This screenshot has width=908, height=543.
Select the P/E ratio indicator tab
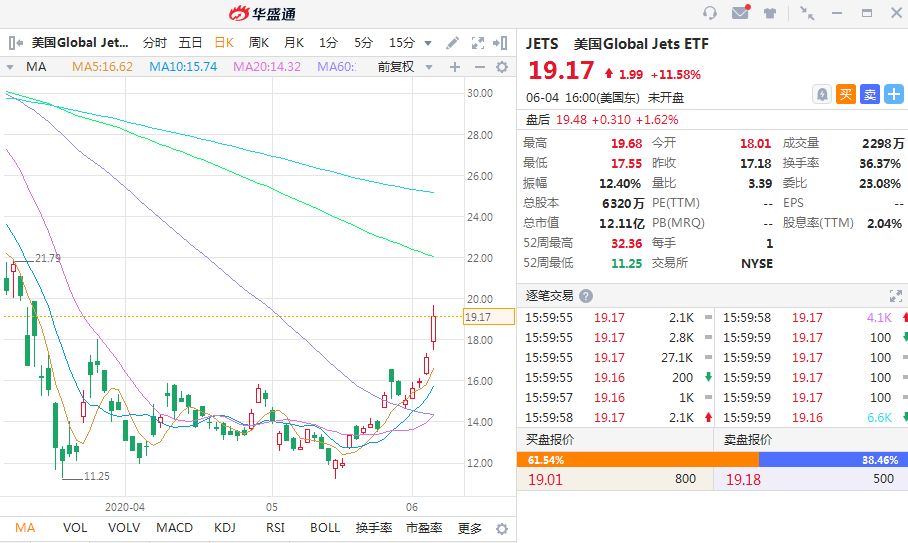[424, 528]
